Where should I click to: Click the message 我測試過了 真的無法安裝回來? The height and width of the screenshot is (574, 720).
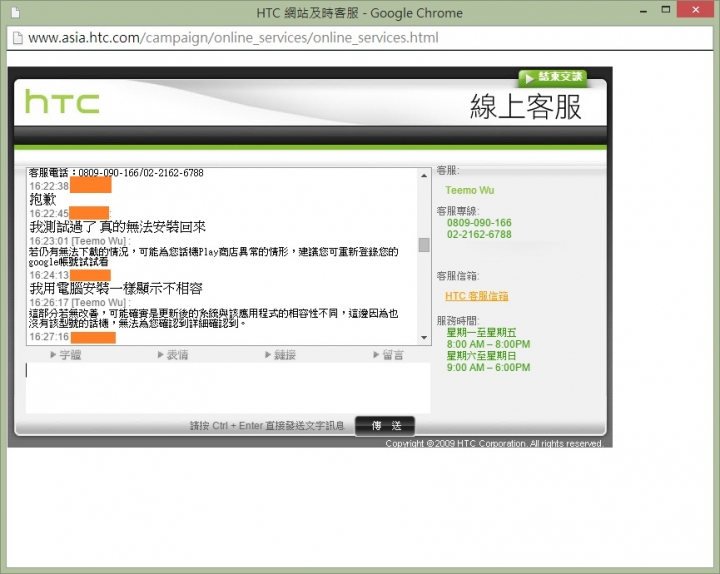click(x=118, y=226)
